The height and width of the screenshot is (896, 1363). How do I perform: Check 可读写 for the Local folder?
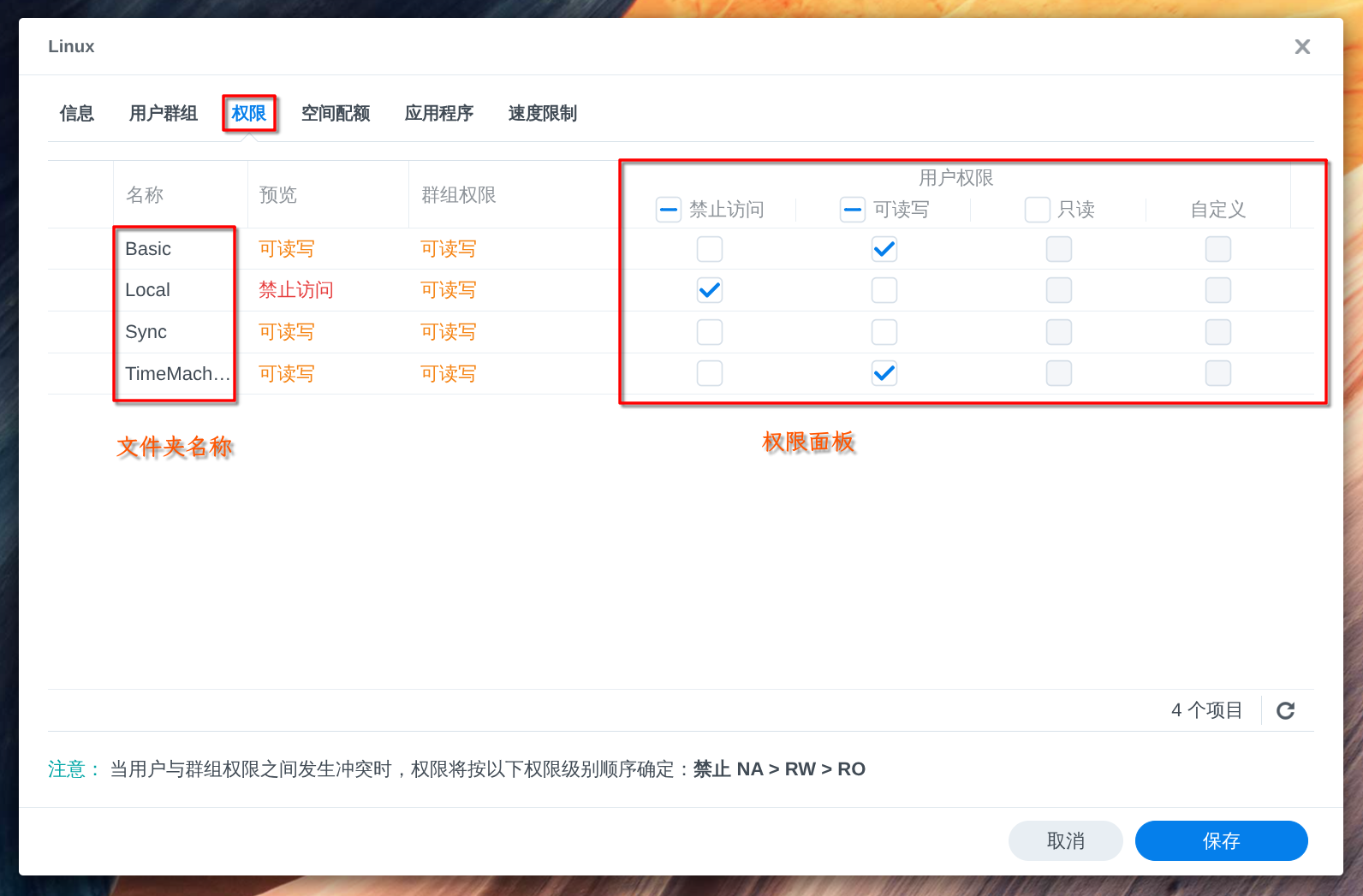(x=884, y=290)
